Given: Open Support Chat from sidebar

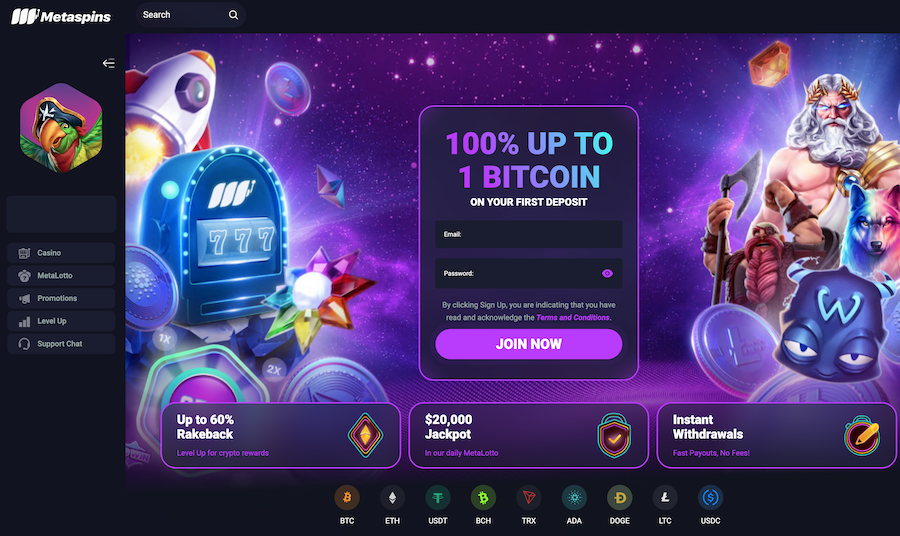Looking at the screenshot, I should [x=61, y=344].
